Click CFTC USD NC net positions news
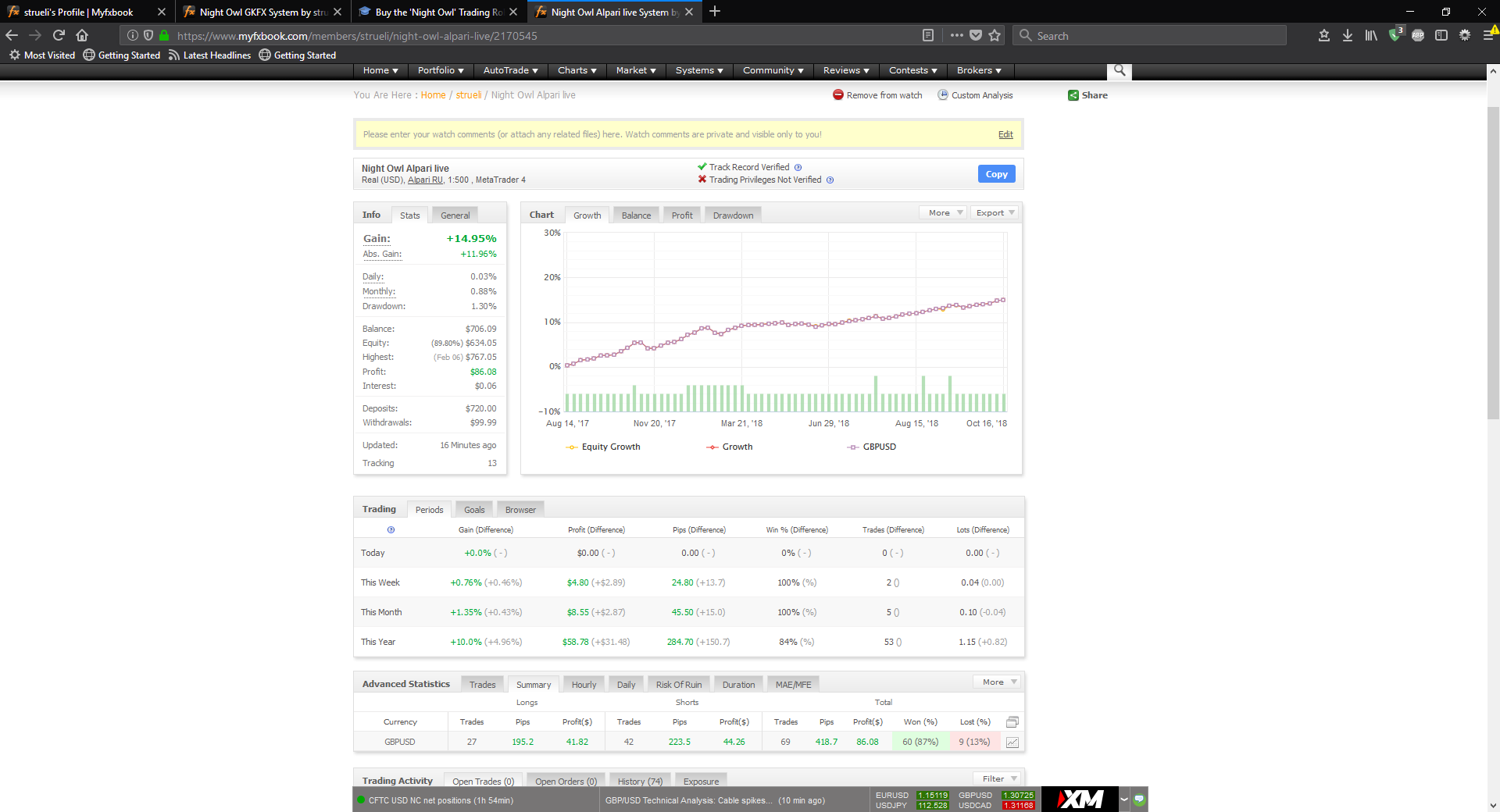The height and width of the screenshot is (812, 1500). (x=441, y=800)
